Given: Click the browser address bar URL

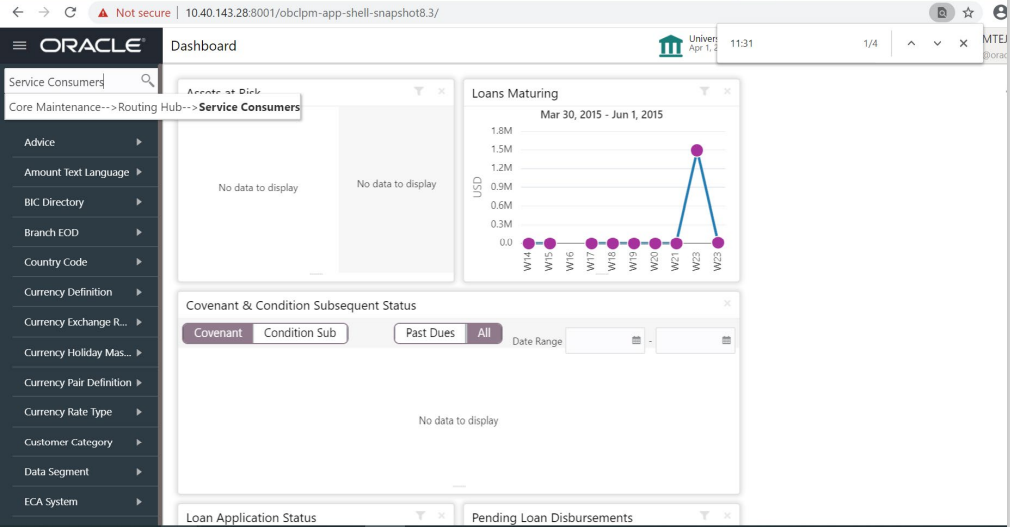Looking at the screenshot, I should point(312,13).
